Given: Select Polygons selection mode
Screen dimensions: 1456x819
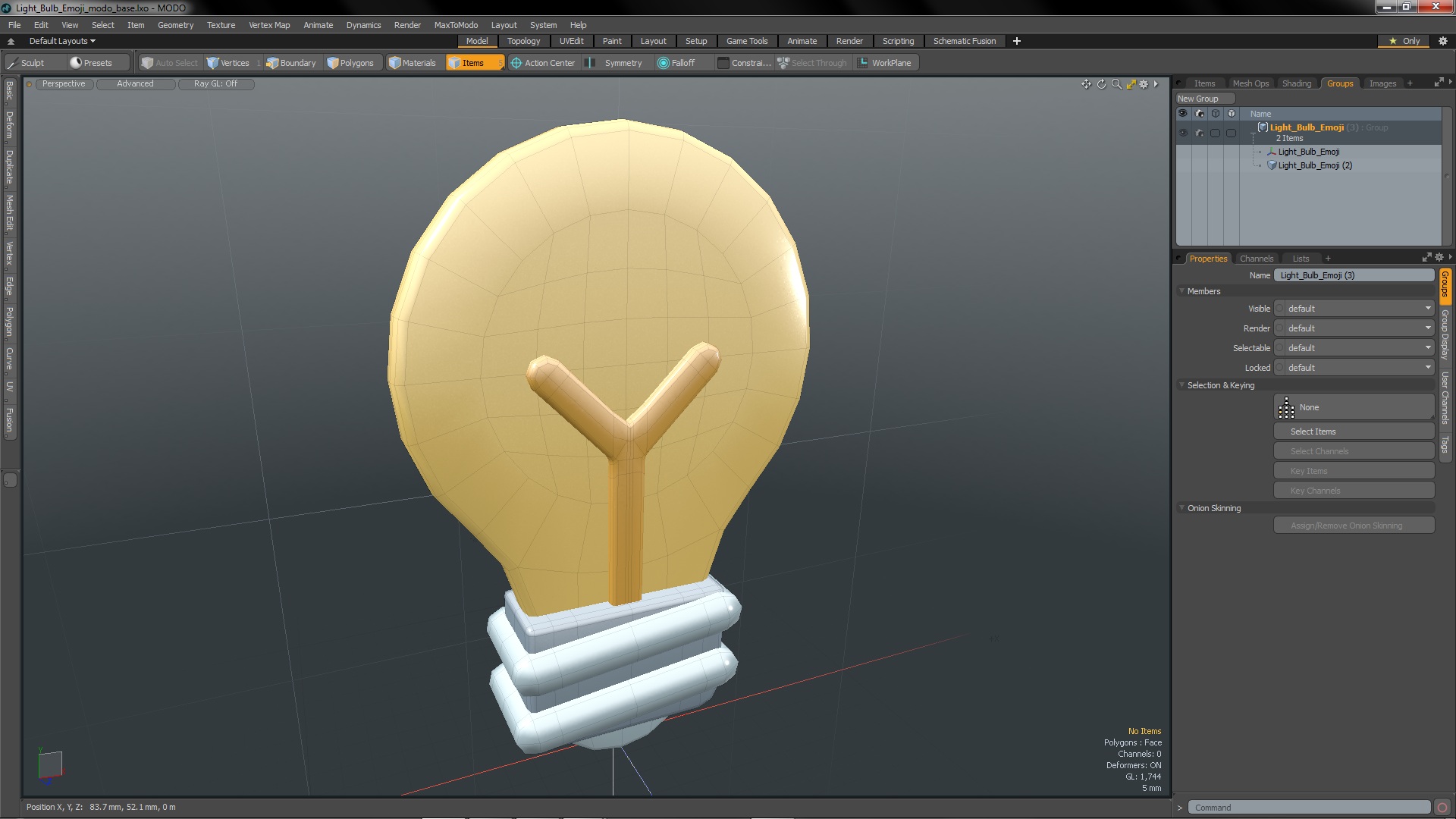Looking at the screenshot, I should [350, 63].
